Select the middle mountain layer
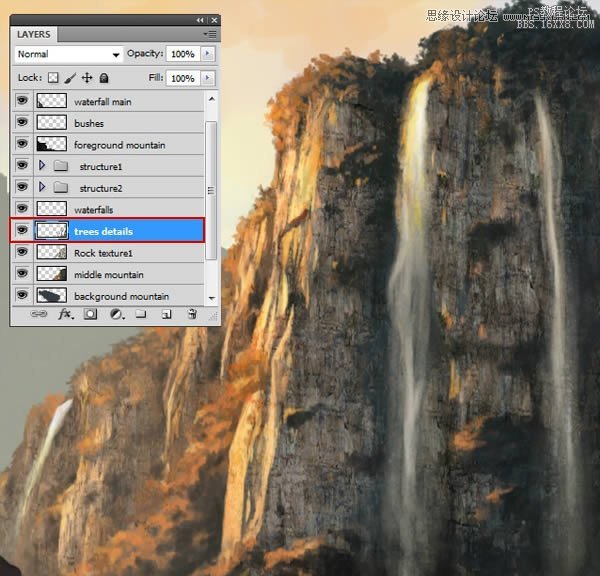This screenshot has width=600, height=576. point(108,274)
